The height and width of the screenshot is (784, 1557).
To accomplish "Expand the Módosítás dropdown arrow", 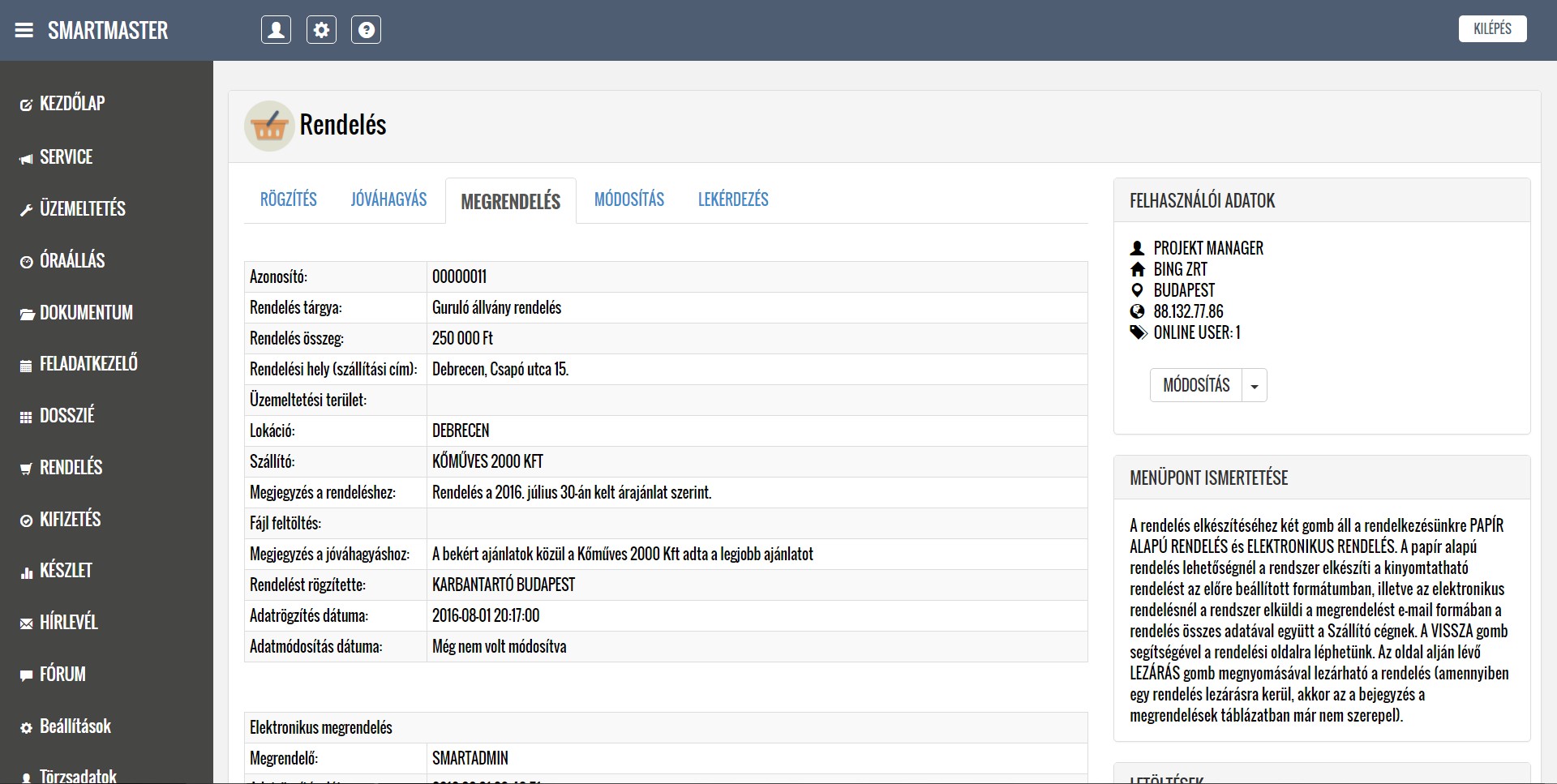I will pos(1255,386).
